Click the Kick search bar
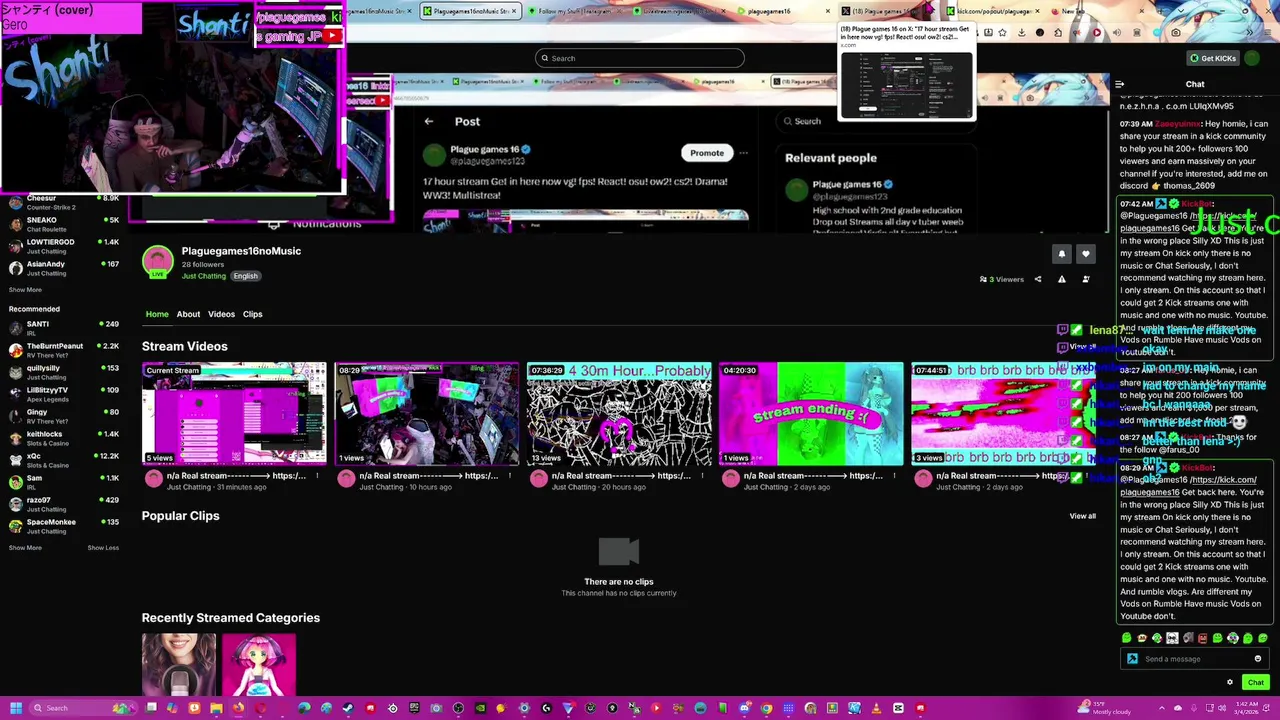The height and width of the screenshot is (720, 1280). point(640,58)
